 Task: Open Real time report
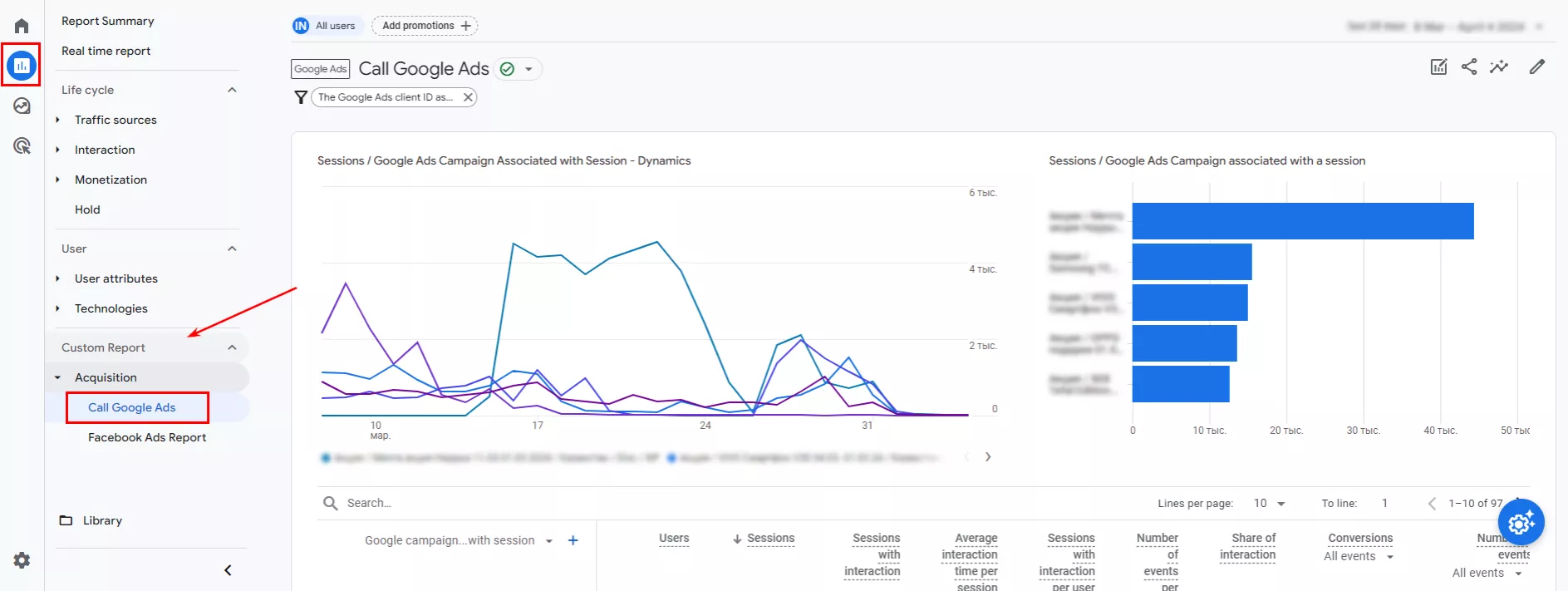tap(106, 51)
